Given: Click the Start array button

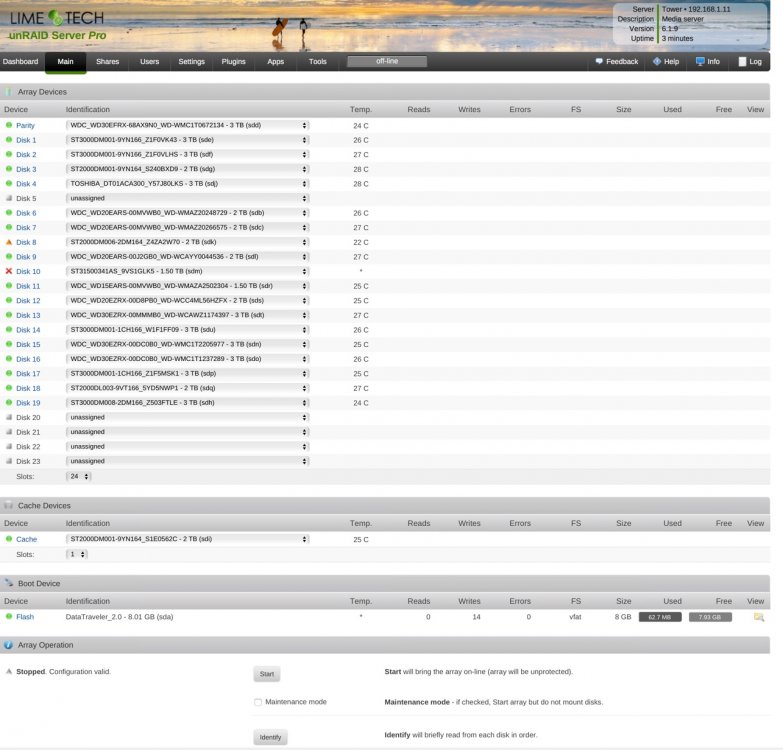Looking at the screenshot, I should coord(267,674).
